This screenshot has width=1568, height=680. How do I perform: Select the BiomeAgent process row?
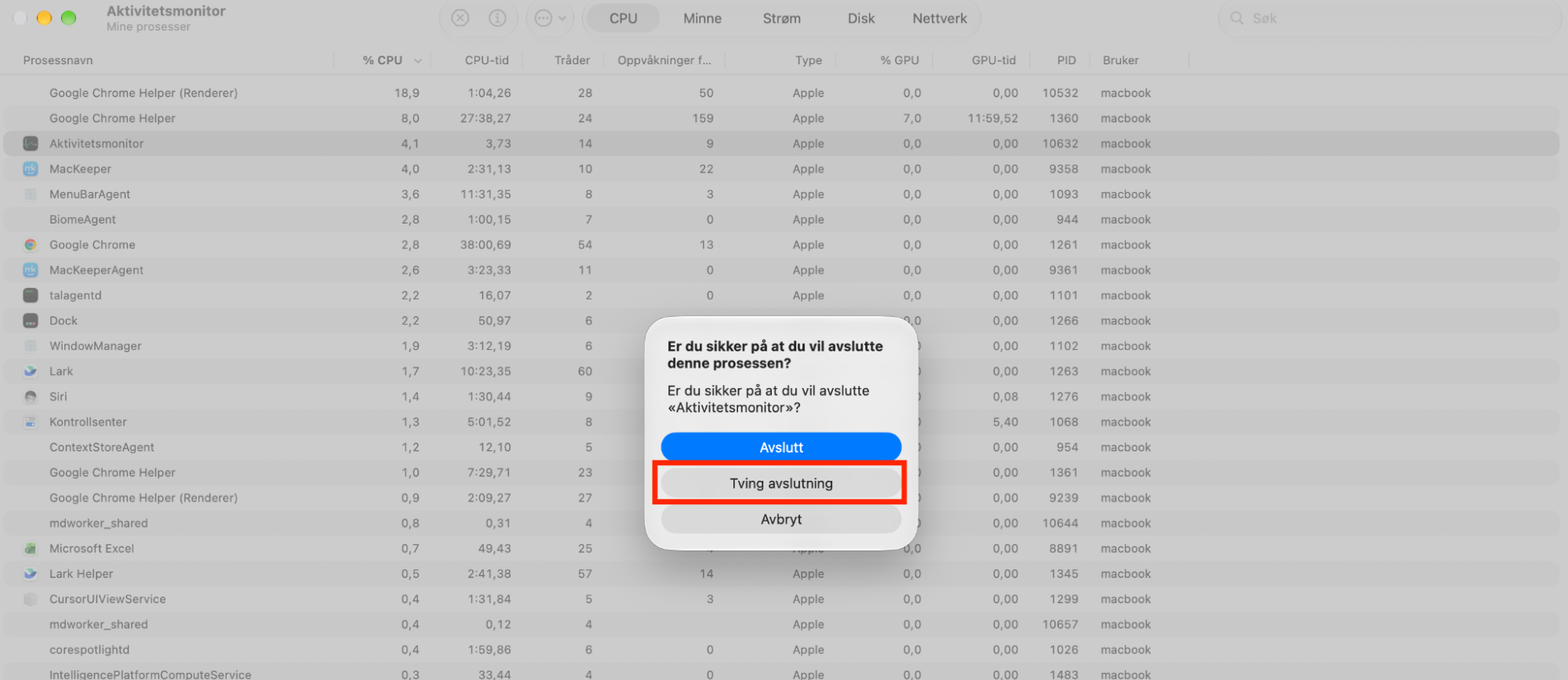point(781,220)
